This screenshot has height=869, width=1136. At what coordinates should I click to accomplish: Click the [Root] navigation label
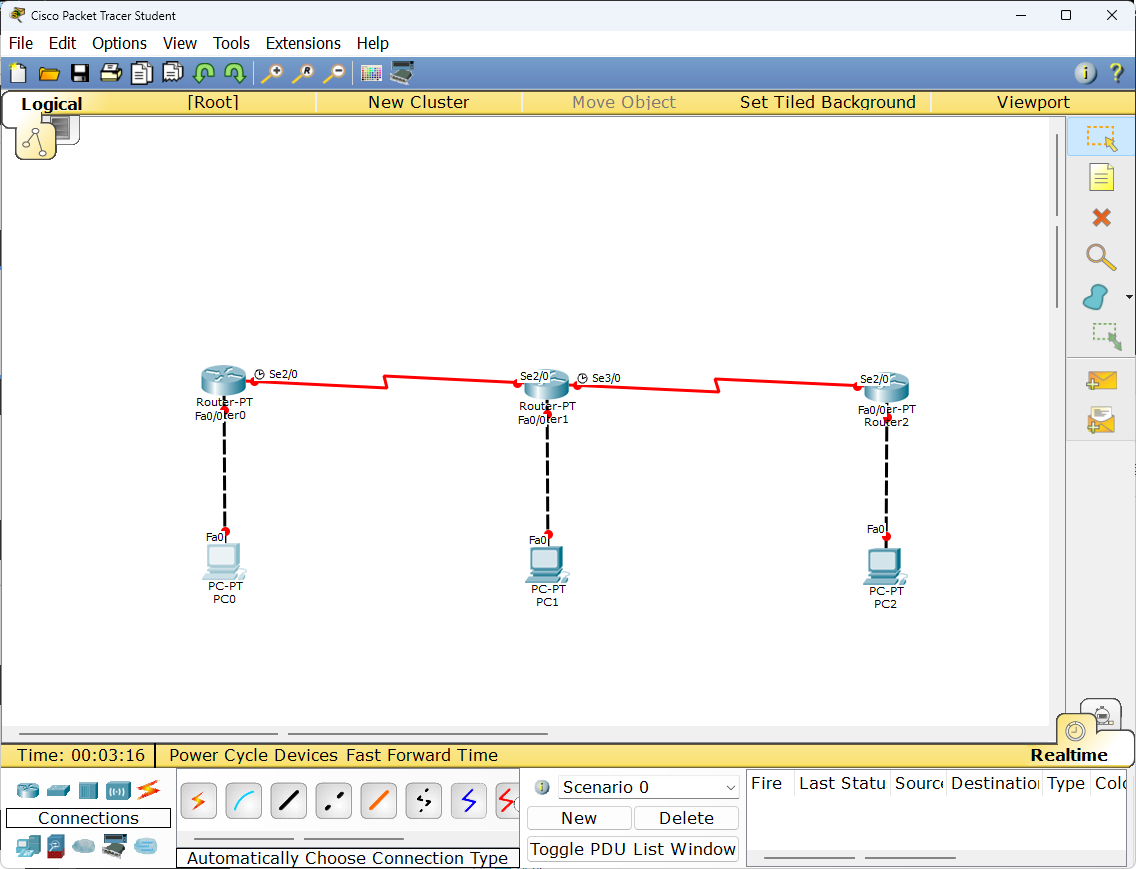213,102
